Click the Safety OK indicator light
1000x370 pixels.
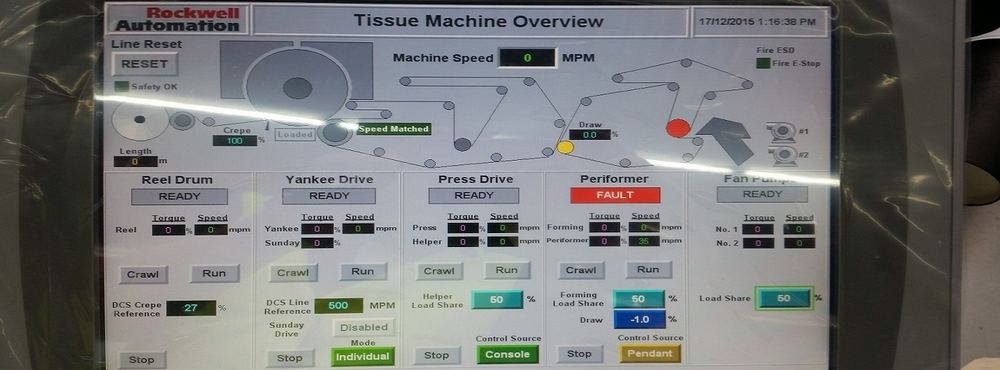121,87
